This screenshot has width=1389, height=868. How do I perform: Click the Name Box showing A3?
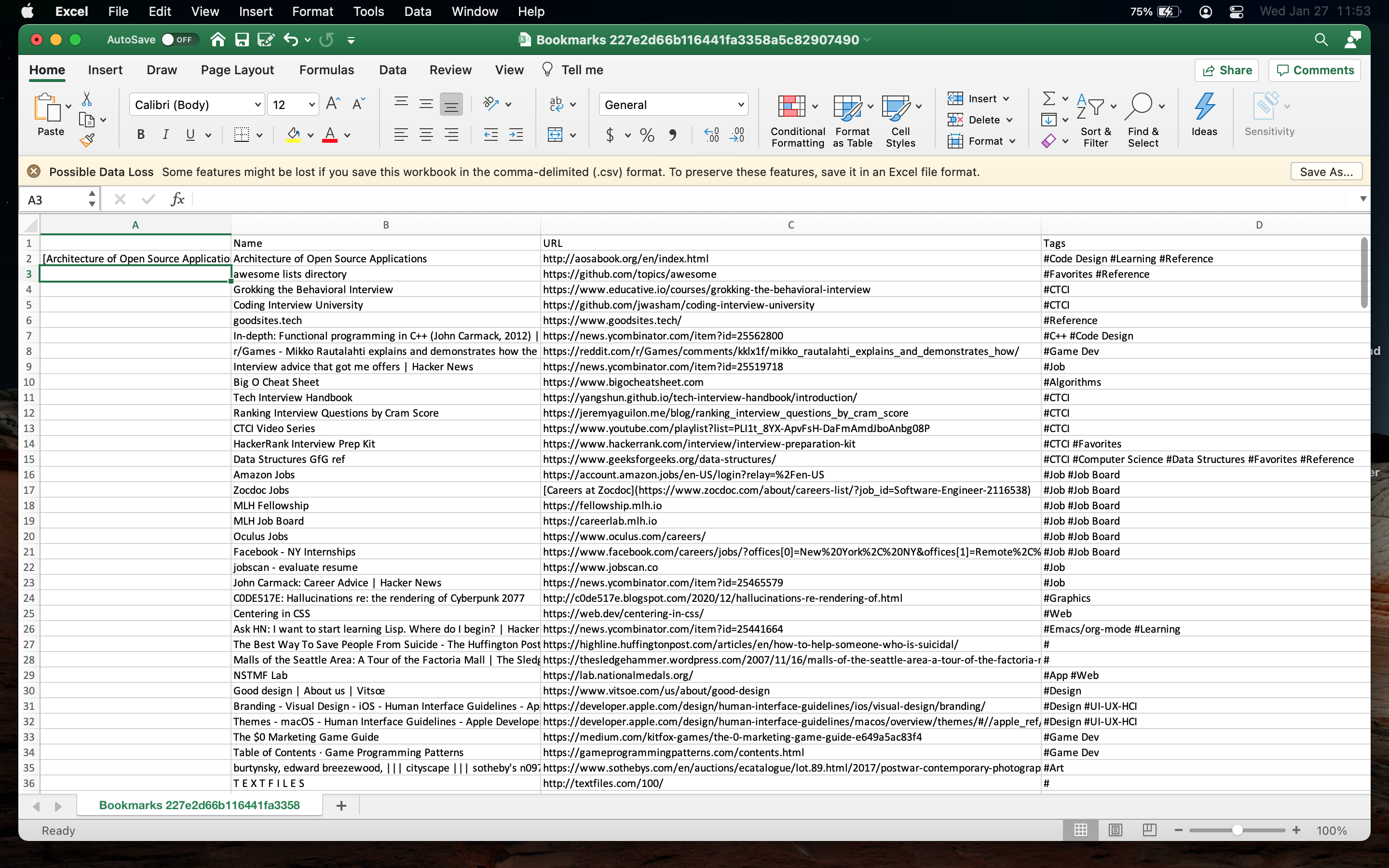click(x=60, y=199)
